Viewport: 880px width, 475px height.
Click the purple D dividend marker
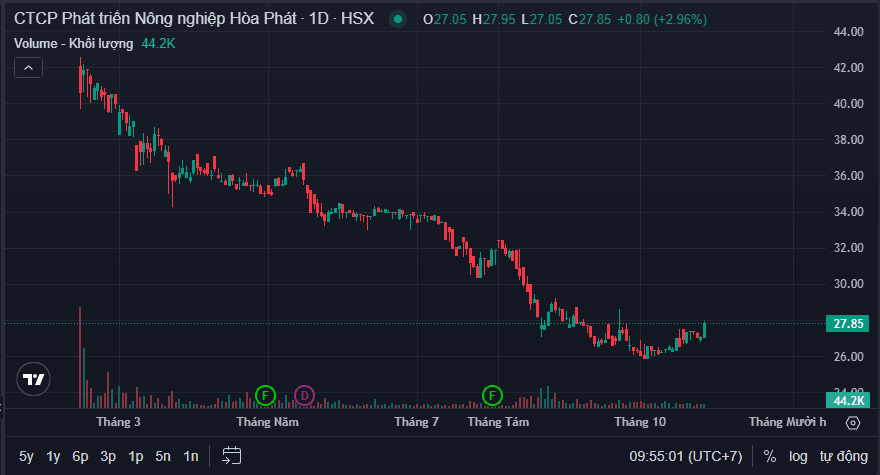coord(304,396)
